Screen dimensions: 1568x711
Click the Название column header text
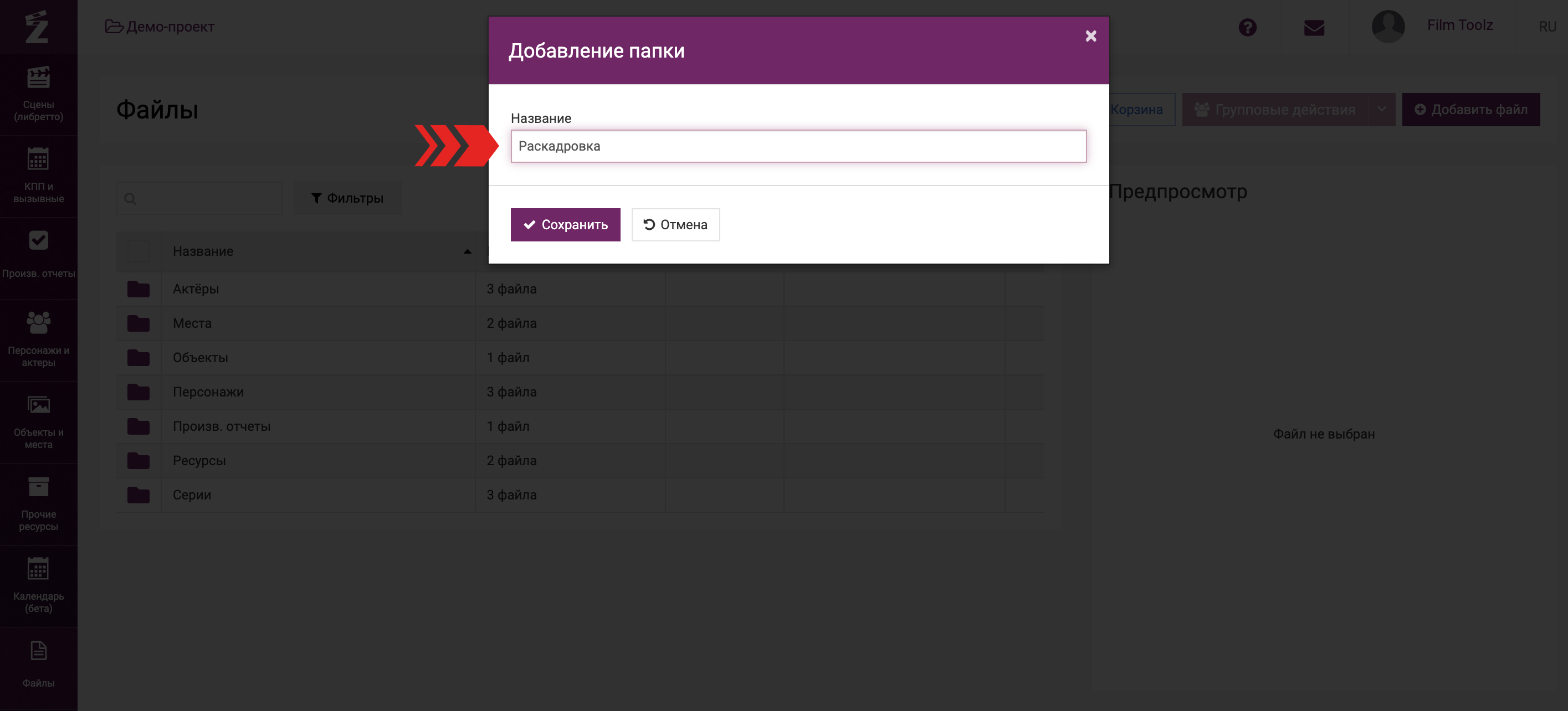coord(203,251)
